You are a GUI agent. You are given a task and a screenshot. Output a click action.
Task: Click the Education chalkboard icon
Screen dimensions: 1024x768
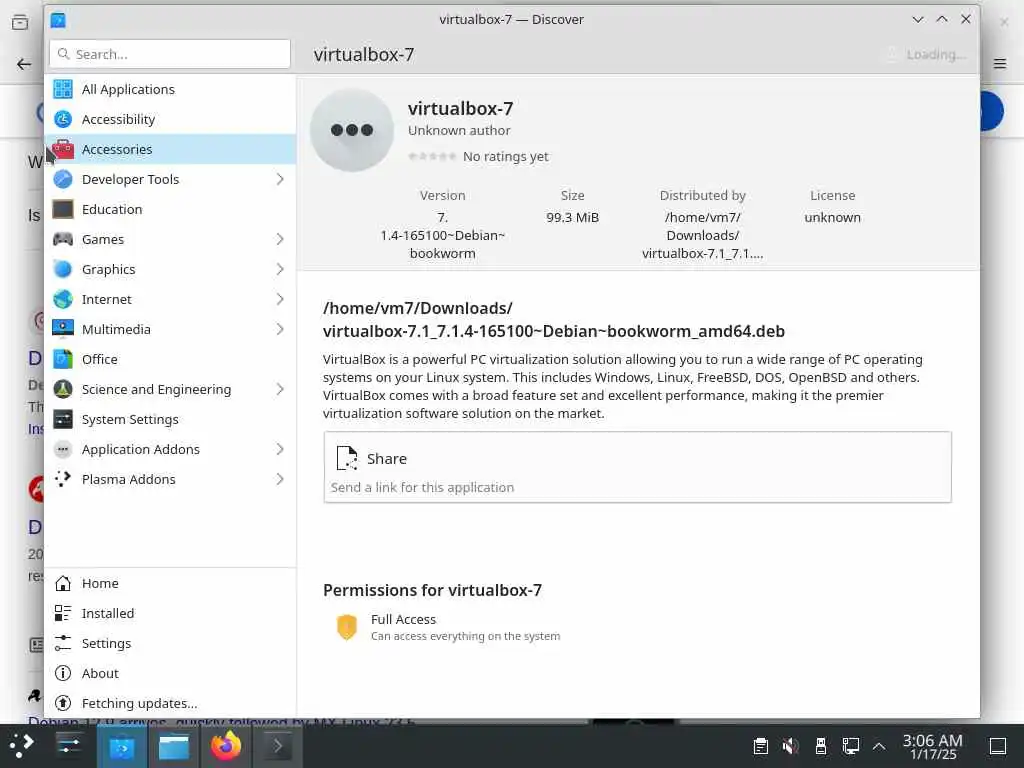click(63, 209)
